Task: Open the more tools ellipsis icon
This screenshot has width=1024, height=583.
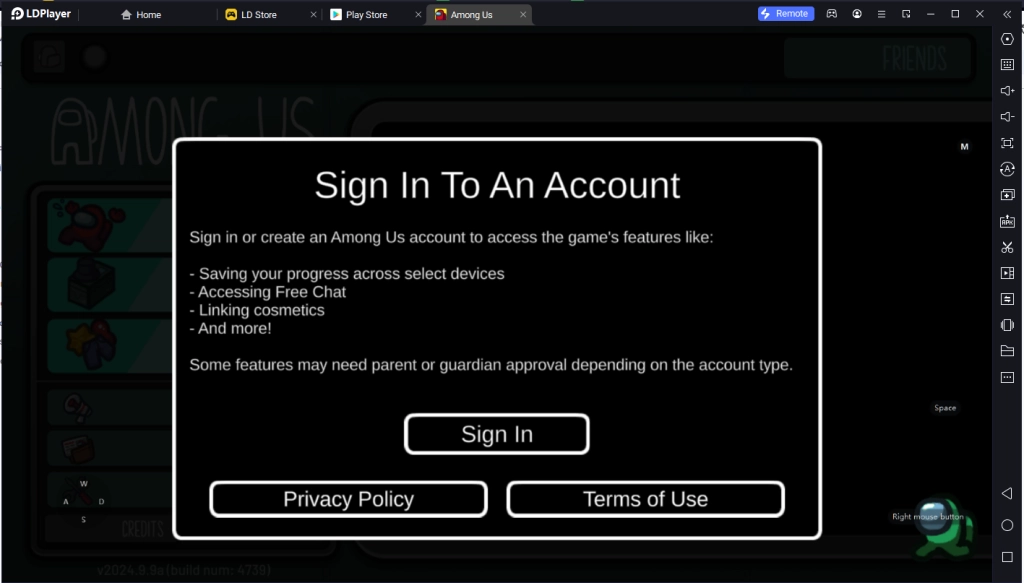Action: pyautogui.click(x=1007, y=377)
